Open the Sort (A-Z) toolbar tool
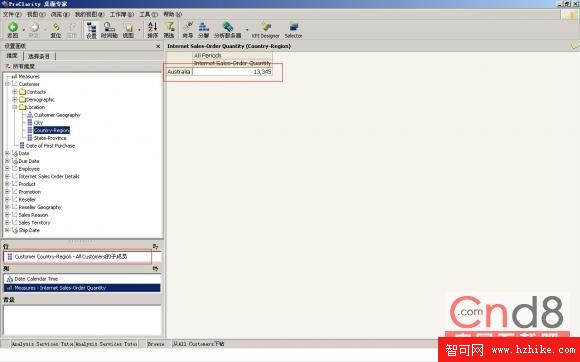 tap(152, 30)
